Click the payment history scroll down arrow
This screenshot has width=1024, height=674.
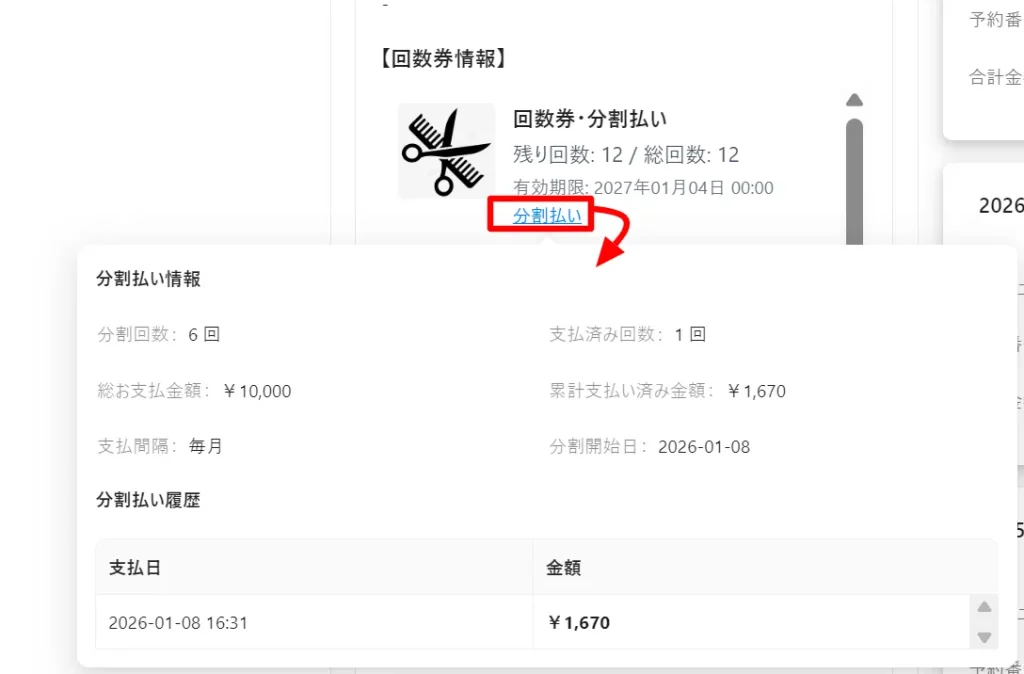(984, 637)
